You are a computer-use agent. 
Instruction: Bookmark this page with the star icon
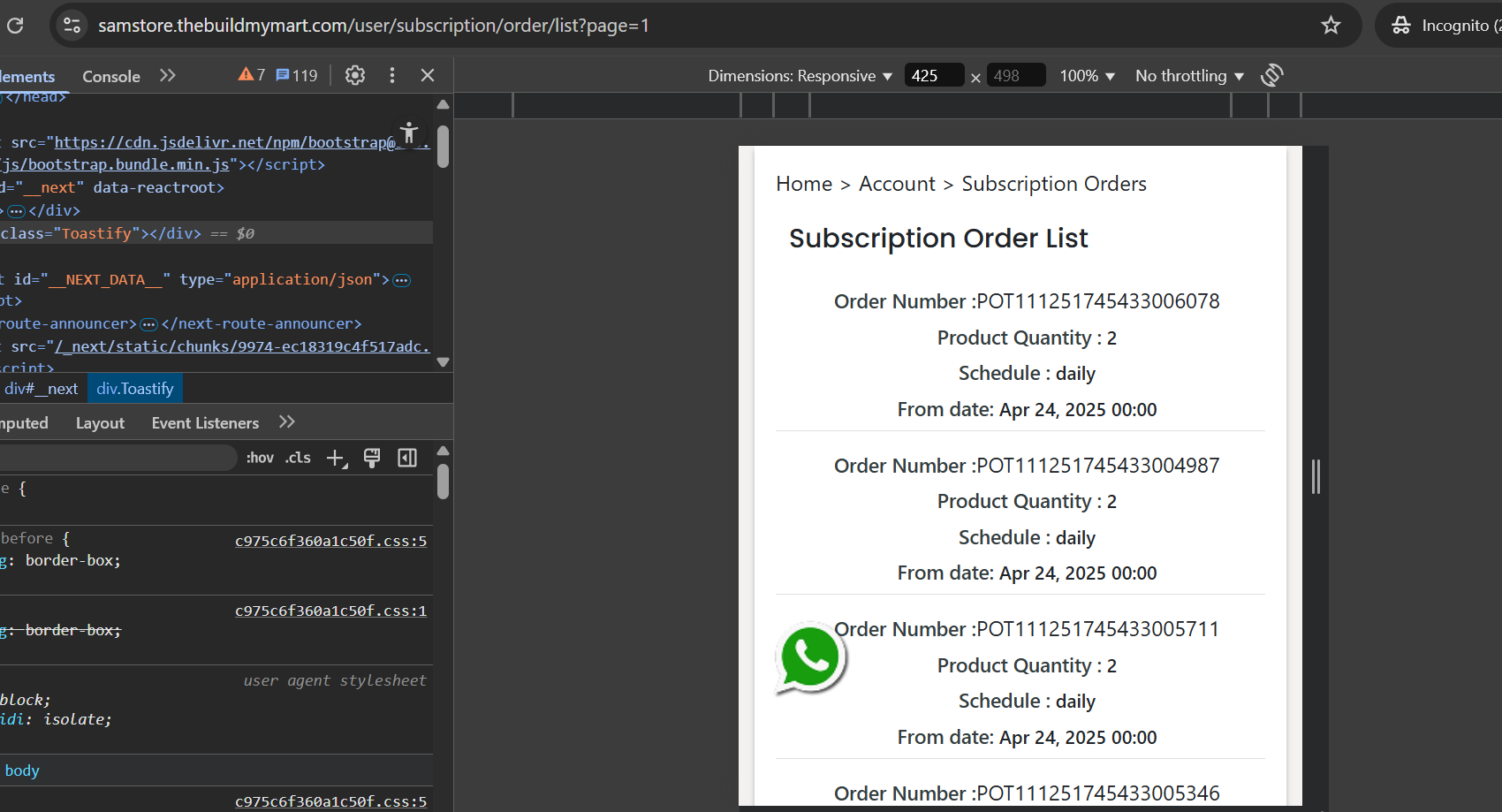tap(1331, 26)
